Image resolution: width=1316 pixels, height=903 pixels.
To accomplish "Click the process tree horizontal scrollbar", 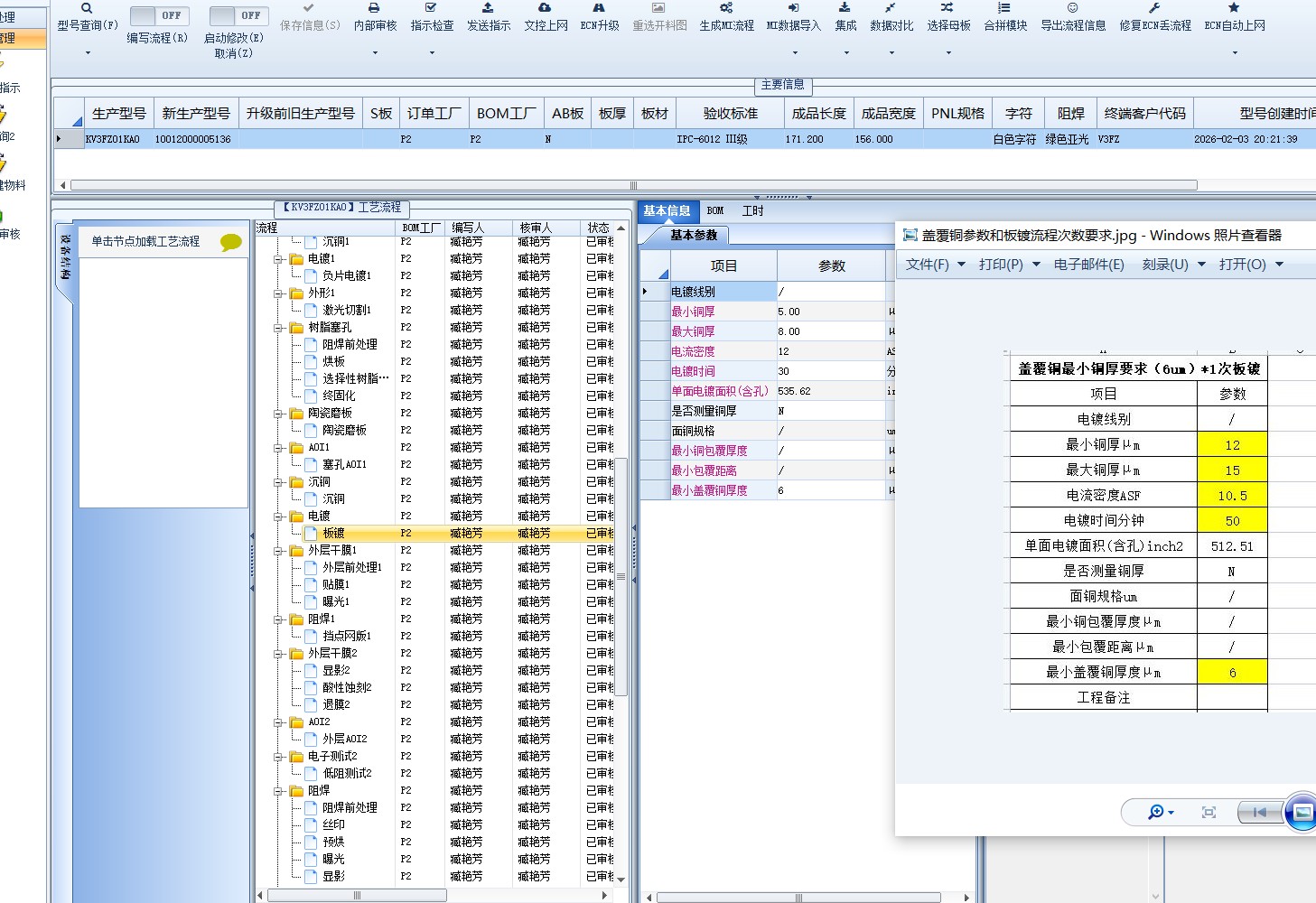I will tap(358, 896).
